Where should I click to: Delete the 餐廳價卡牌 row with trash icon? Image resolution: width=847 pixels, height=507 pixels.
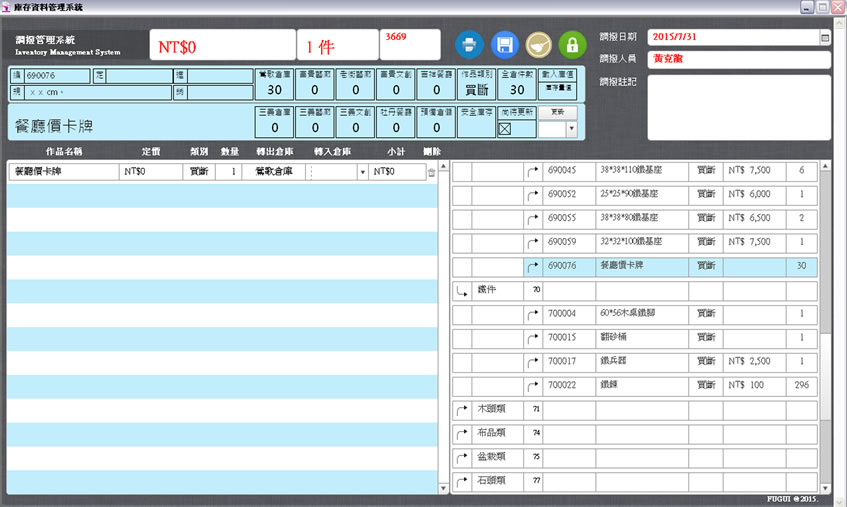point(431,172)
